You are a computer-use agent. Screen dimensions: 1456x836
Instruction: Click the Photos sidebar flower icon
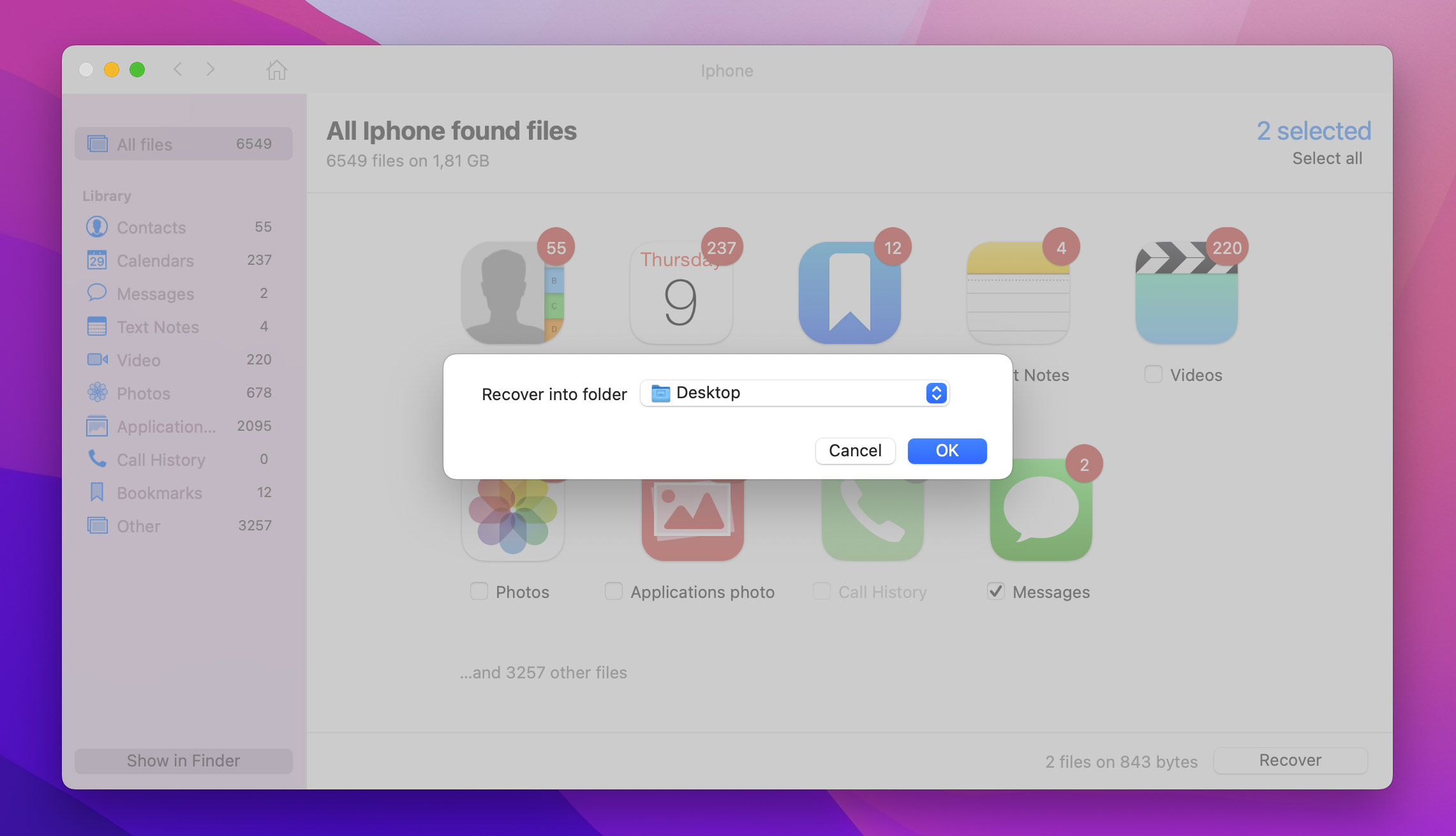pyautogui.click(x=97, y=392)
